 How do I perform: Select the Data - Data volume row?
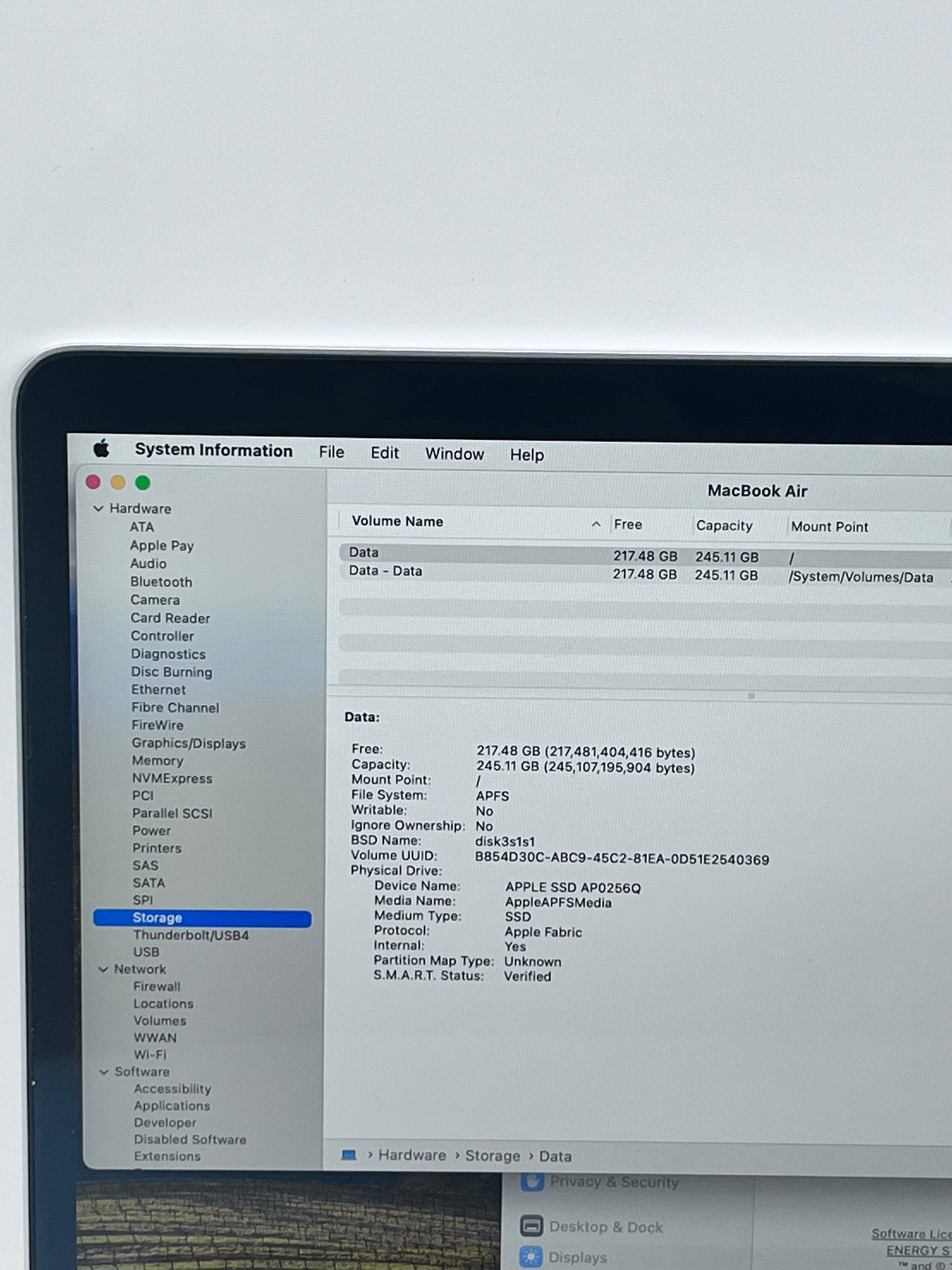646,573
